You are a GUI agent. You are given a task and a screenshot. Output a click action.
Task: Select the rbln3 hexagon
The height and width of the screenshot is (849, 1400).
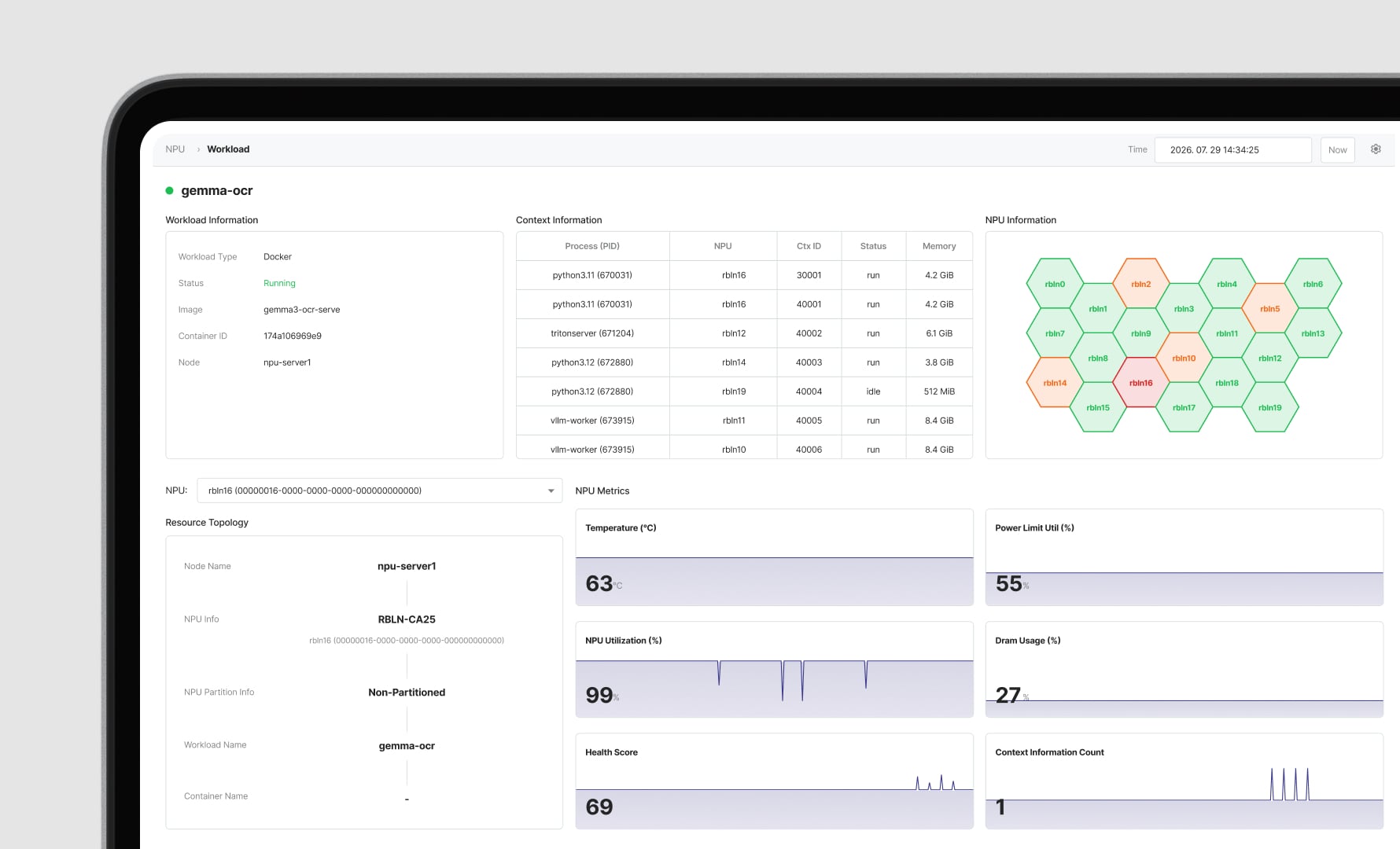[x=1184, y=309]
